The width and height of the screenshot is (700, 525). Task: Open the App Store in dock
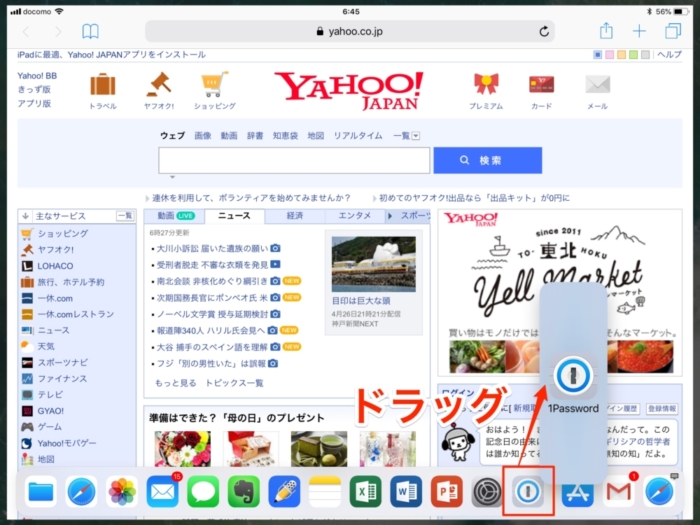[x=577, y=492]
